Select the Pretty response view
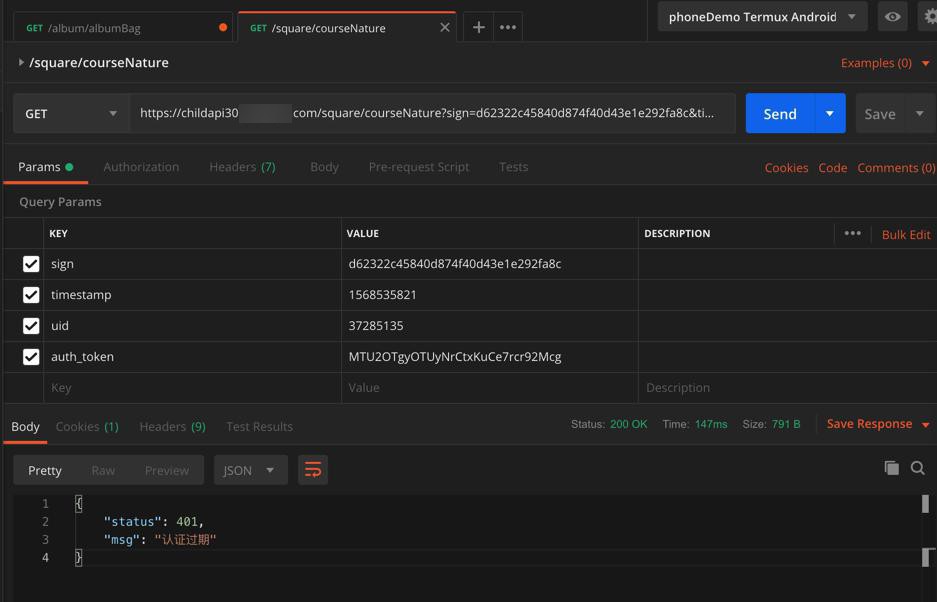The height and width of the screenshot is (602, 937). coord(45,470)
